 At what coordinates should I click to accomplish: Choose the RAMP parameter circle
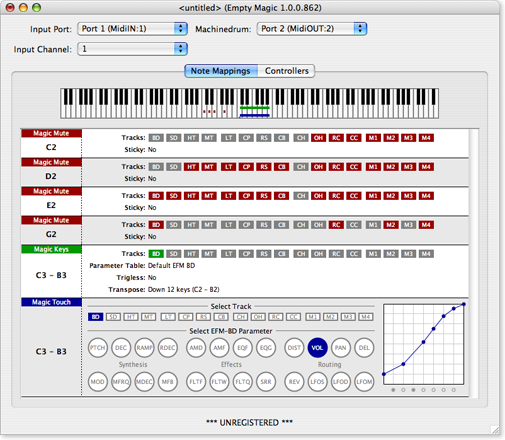tap(144, 348)
